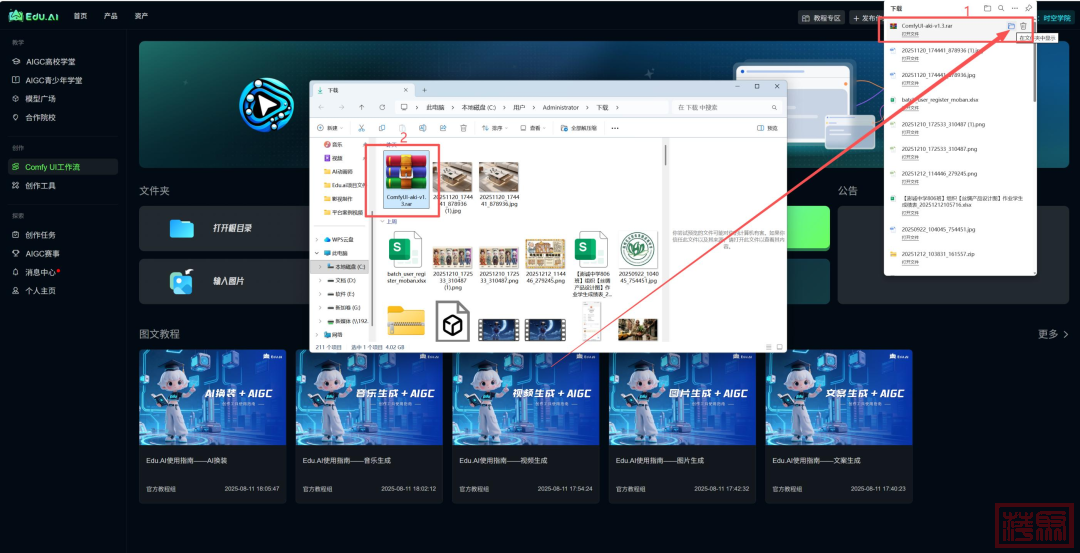
Task: Select the ComfyUI-aki-v1.3.rar file in Explorer
Action: (406, 181)
